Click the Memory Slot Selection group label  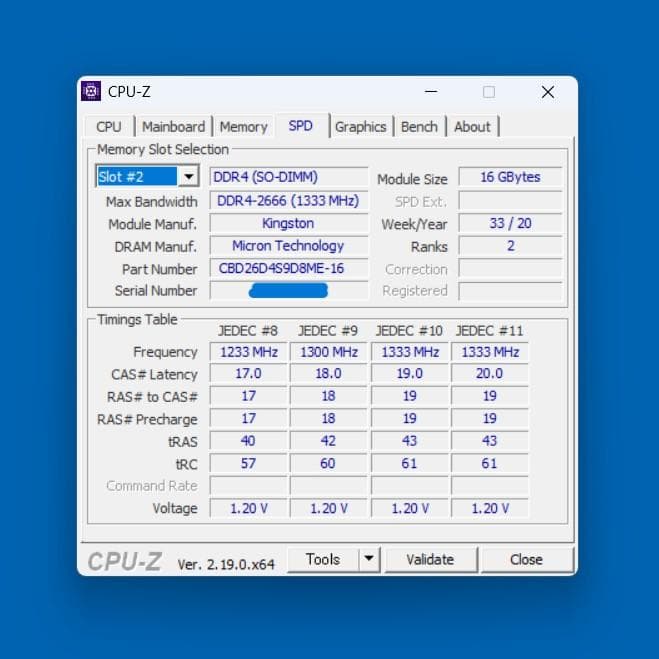163,149
